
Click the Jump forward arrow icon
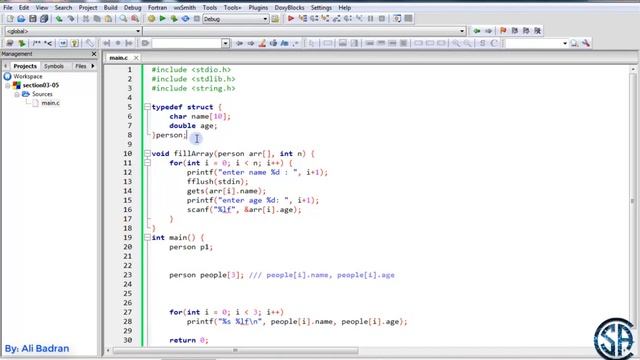(x=488, y=31)
